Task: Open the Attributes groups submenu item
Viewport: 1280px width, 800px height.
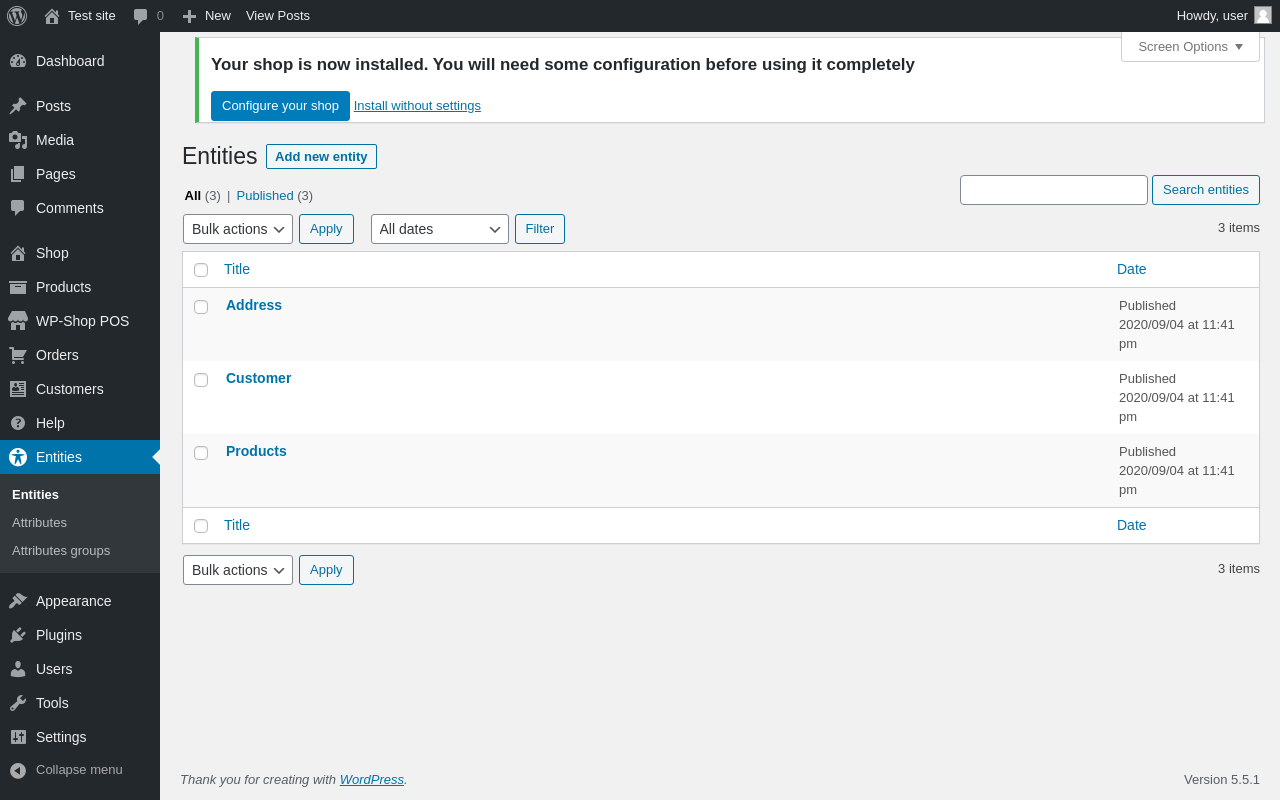Action: 61,550
